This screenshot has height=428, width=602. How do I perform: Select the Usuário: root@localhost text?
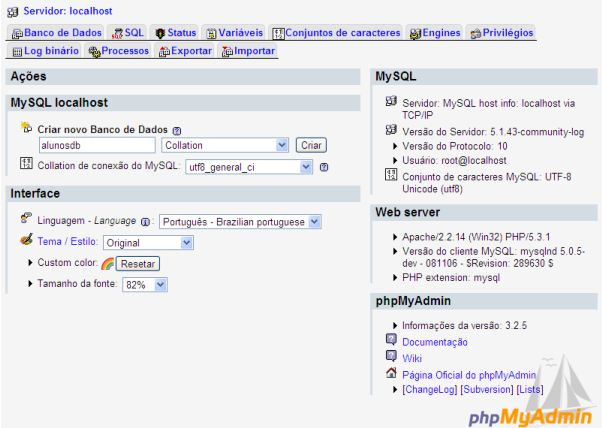pos(454,160)
